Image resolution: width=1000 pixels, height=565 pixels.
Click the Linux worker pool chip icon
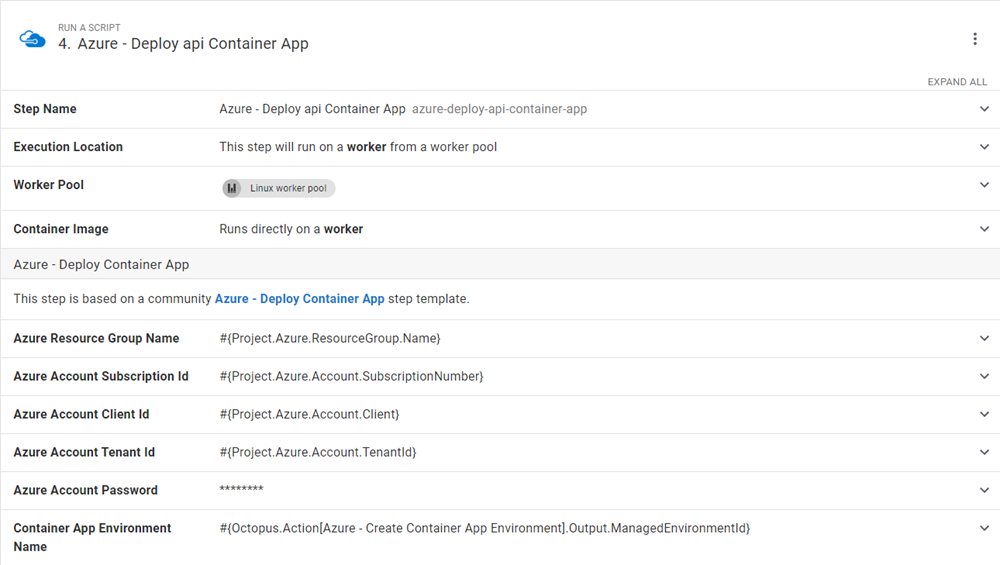(232, 188)
